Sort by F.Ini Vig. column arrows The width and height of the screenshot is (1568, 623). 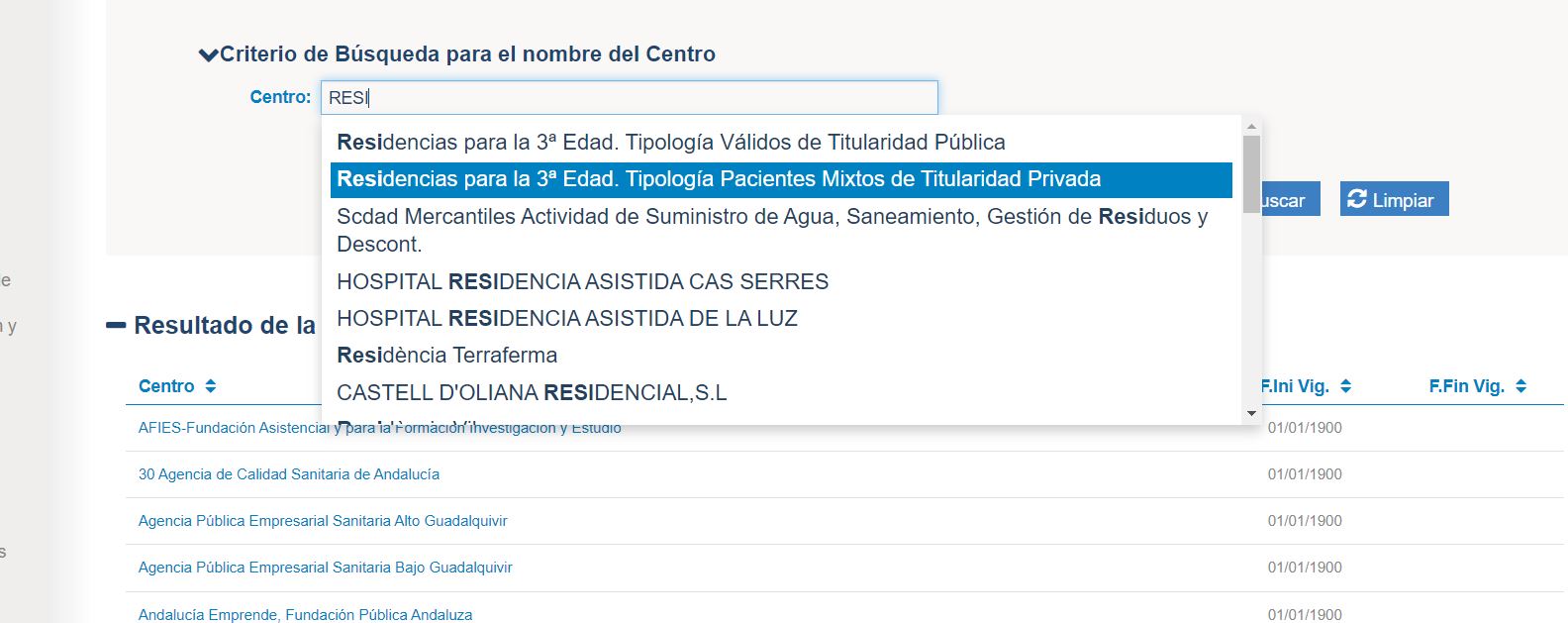click(1345, 386)
